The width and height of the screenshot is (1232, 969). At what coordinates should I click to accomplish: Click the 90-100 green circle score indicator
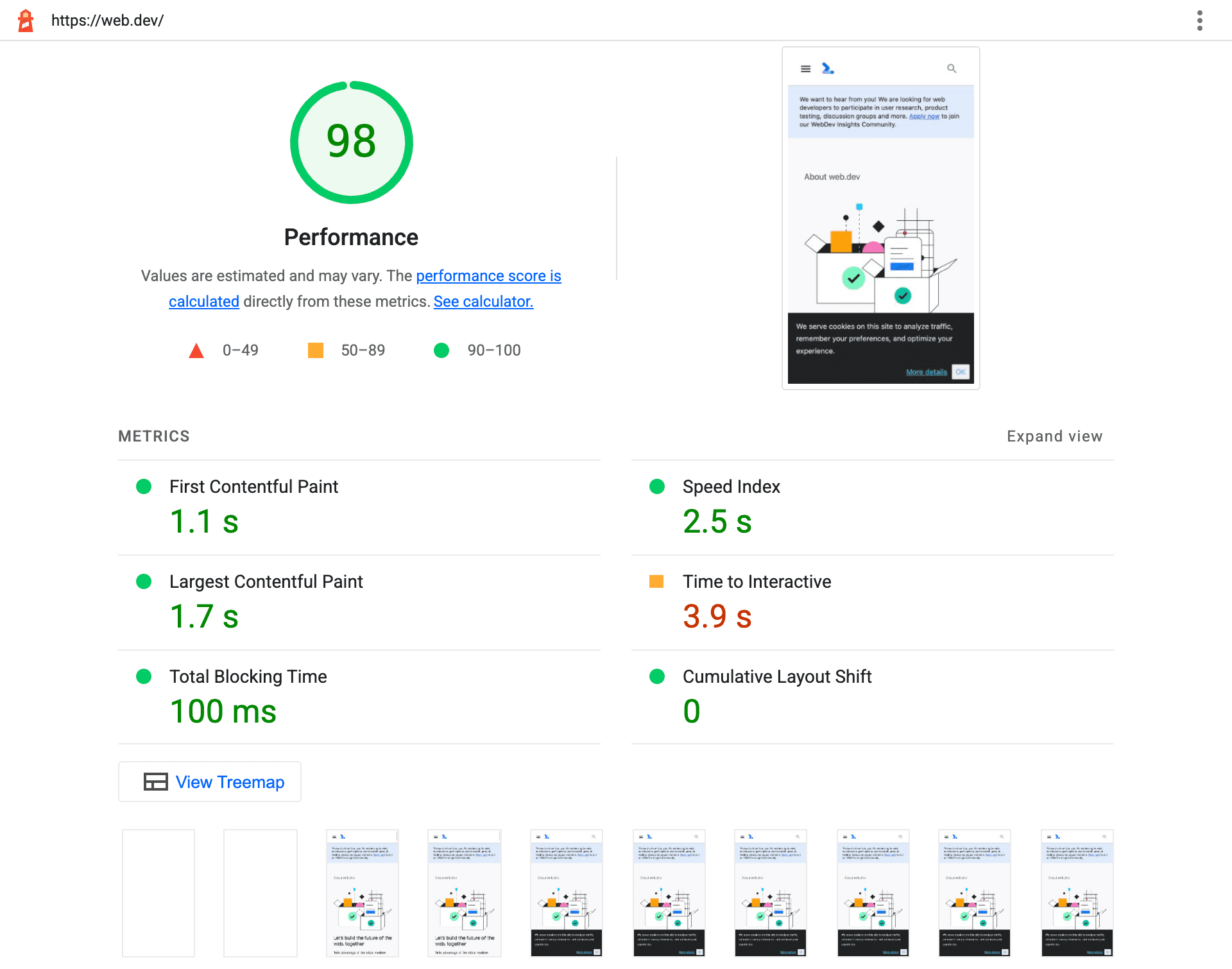point(444,350)
